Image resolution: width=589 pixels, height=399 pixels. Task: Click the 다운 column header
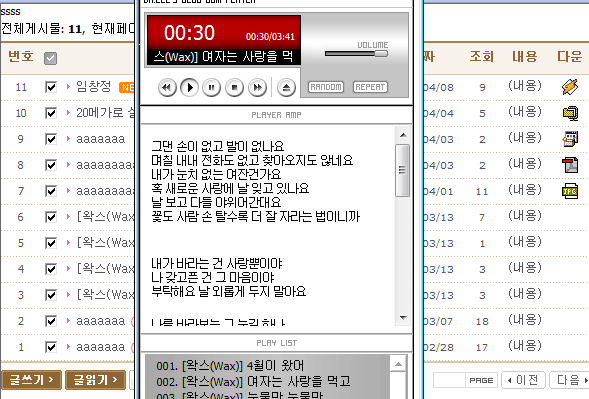(569, 57)
